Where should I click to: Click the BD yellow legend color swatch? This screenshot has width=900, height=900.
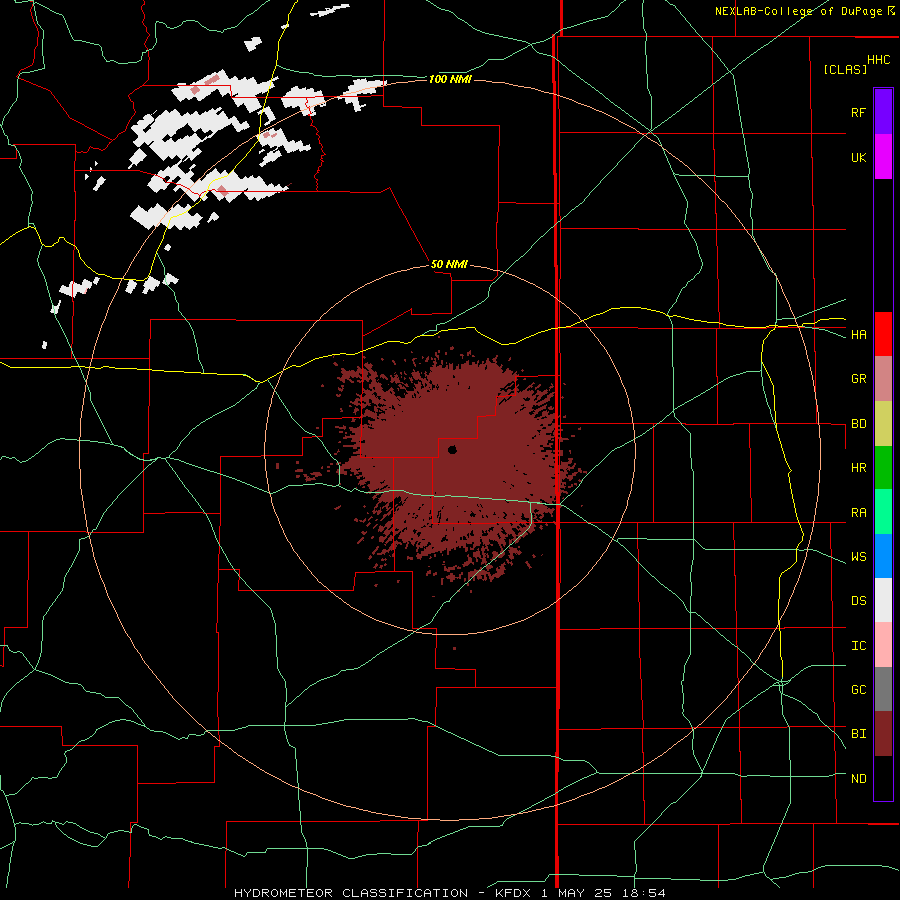pyautogui.click(x=883, y=424)
